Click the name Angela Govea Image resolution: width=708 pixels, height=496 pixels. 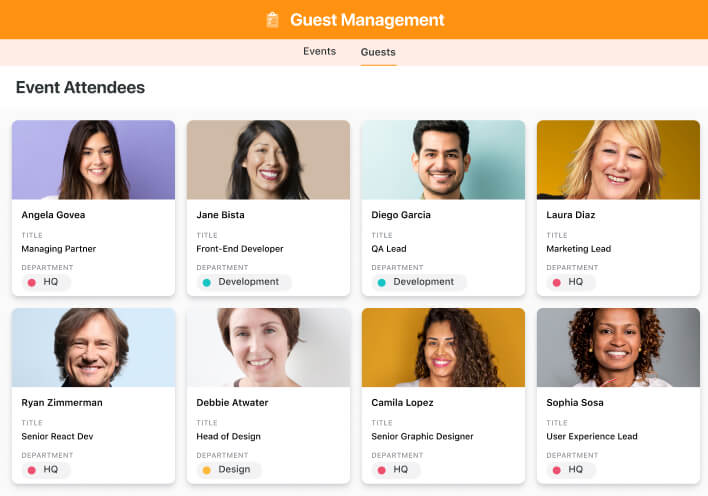(x=53, y=215)
